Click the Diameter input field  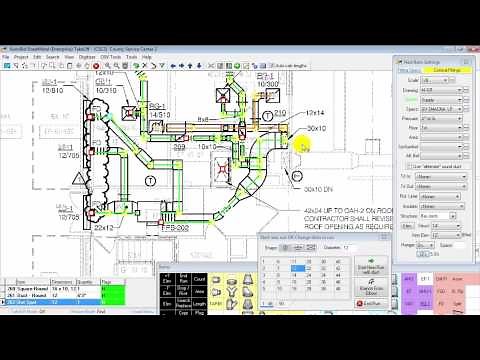[349, 248]
